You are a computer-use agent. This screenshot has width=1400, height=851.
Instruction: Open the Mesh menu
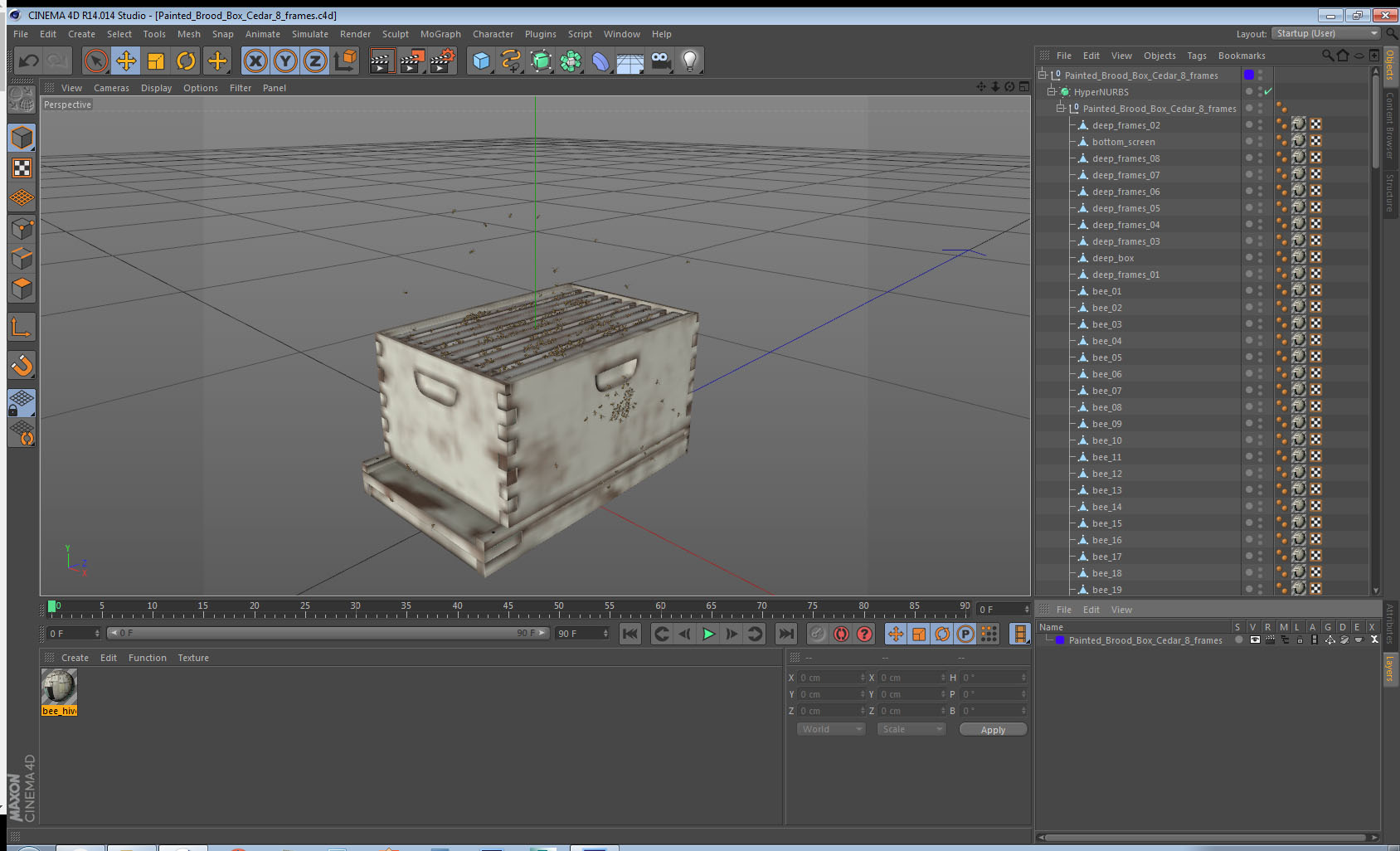coord(188,34)
